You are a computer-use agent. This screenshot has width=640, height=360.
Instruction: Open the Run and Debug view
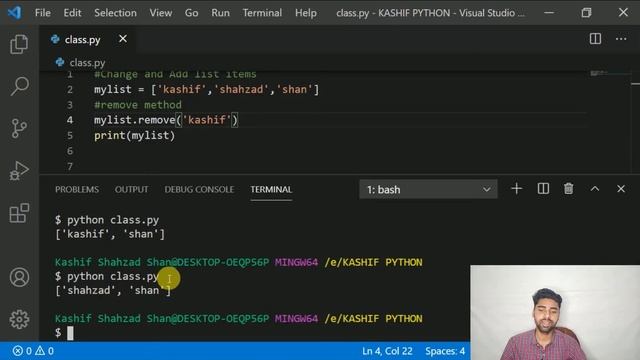(19, 171)
